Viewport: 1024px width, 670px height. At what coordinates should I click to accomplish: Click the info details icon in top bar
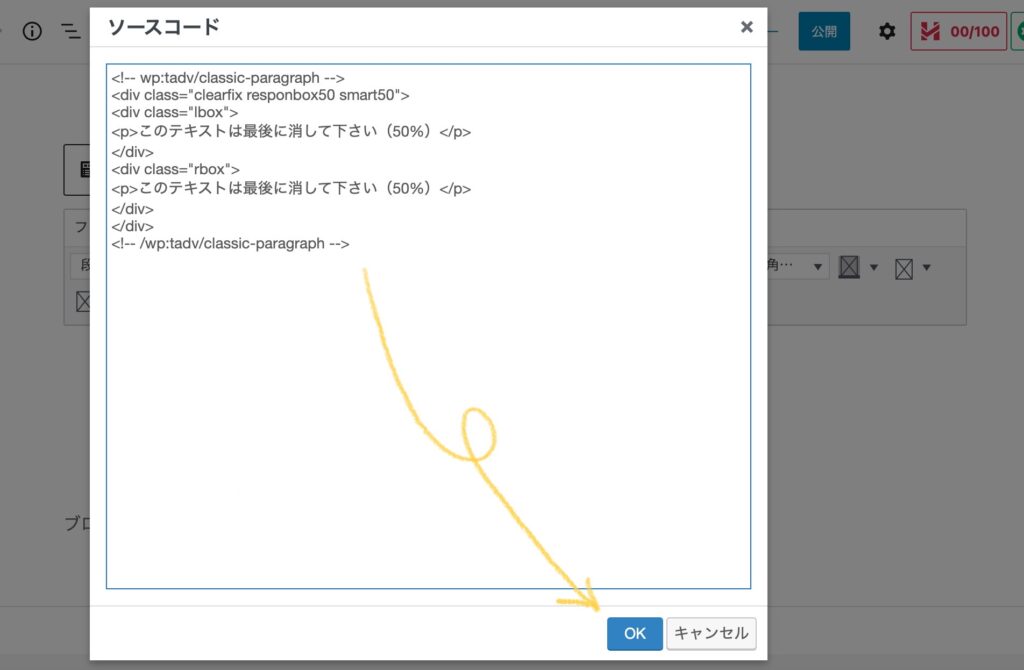32,31
